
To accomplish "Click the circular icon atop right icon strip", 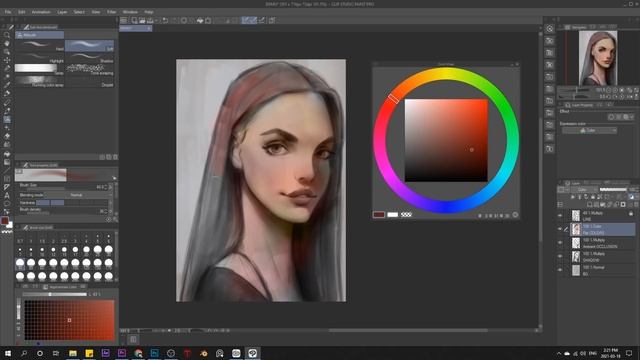I will [x=550, y=29].
